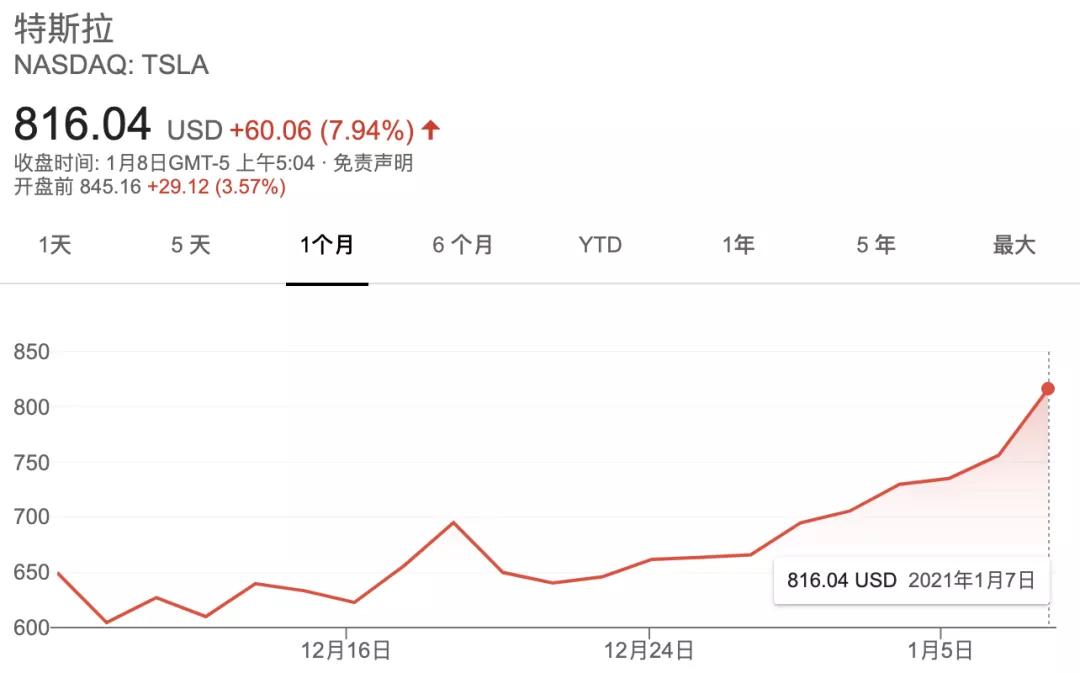Select the 1天 time range tab
The height and width of the screenshot is (673, 1080).
click(x=55, y=244)
